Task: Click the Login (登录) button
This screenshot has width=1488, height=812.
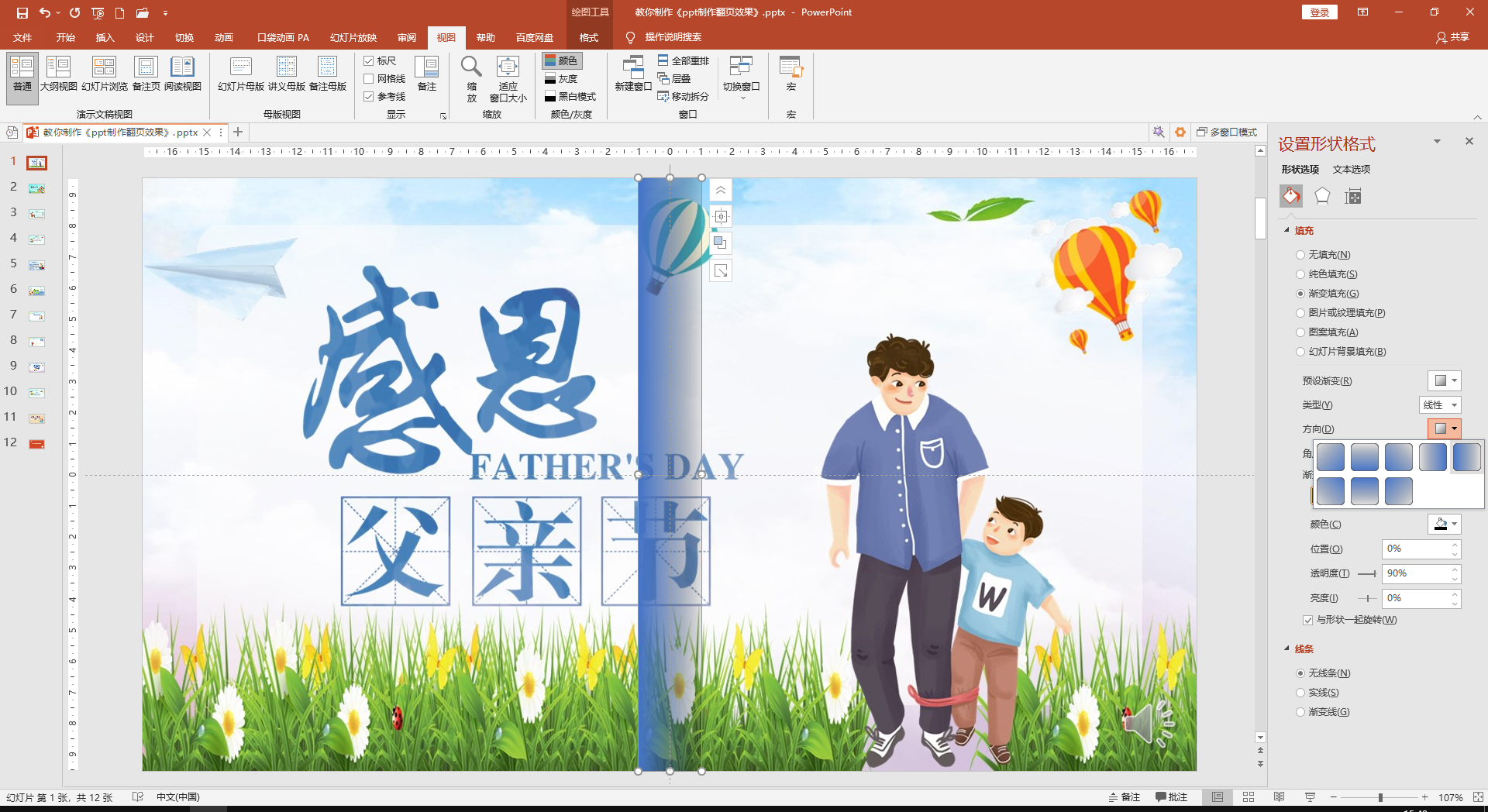Action: click(x=1320, y=12)
